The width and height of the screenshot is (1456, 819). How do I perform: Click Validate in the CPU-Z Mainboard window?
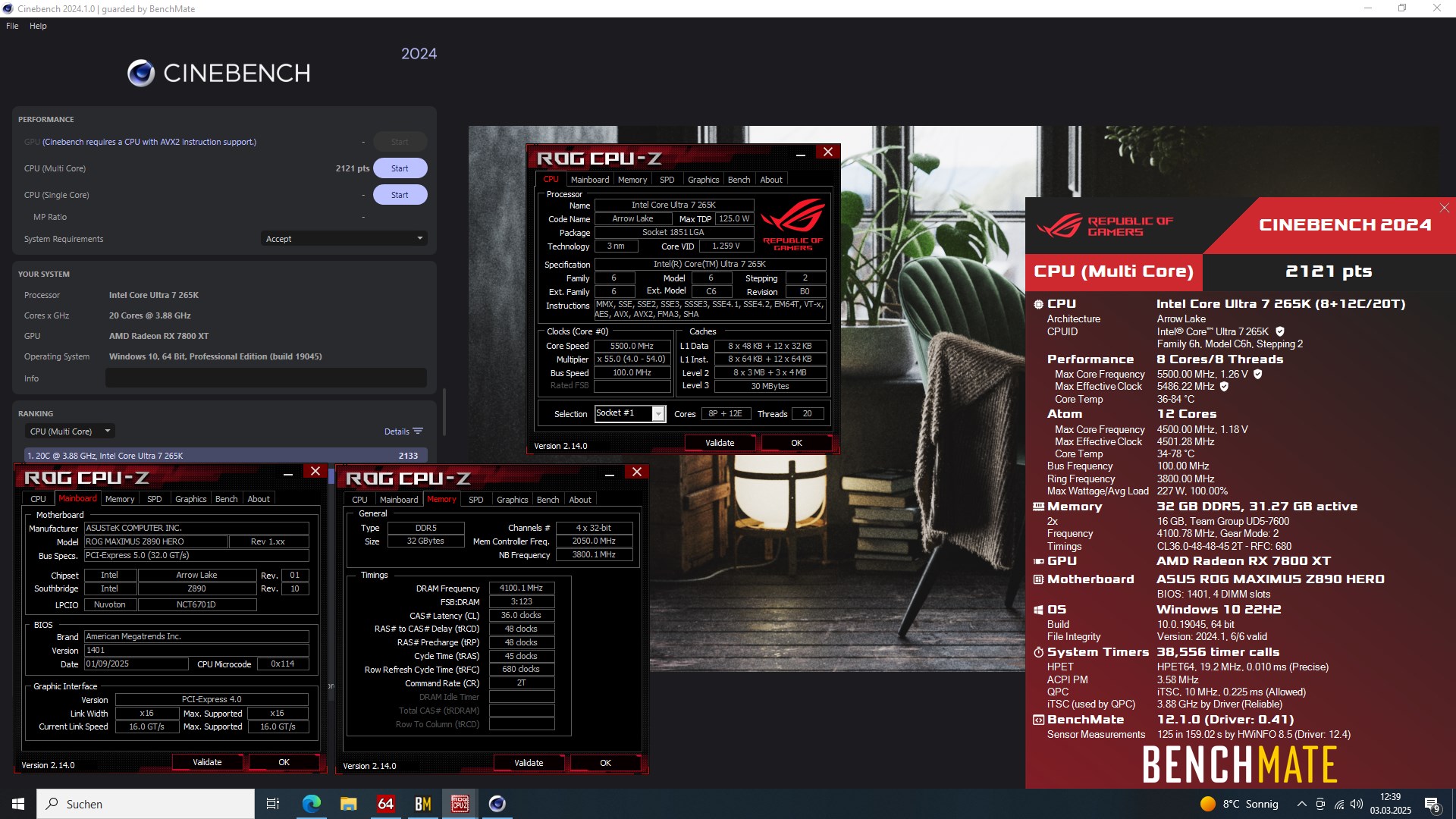click(207, 762)
